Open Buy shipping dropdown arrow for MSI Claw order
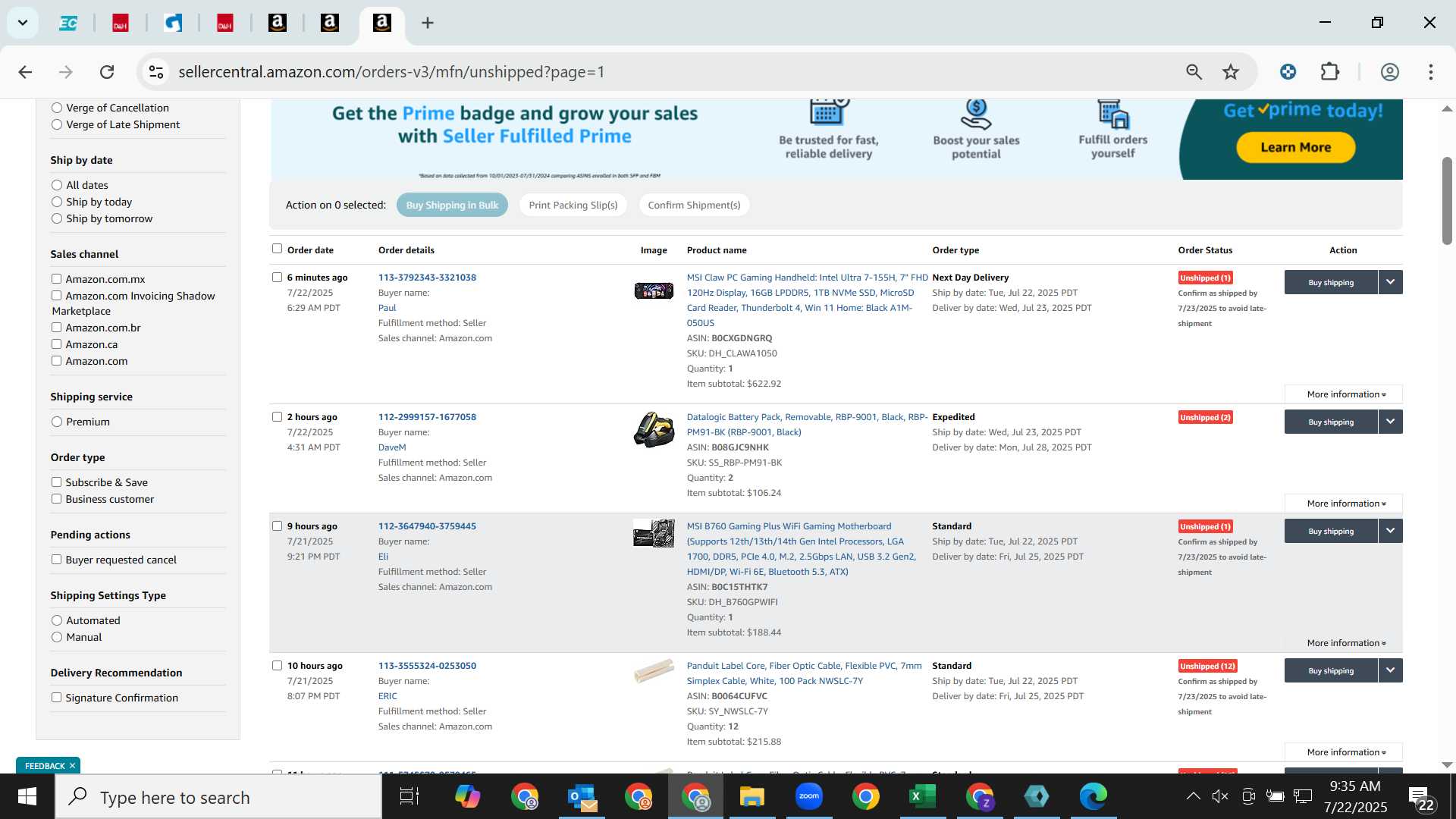The height and width of the screenshot is (819, 1456). 1390,282
